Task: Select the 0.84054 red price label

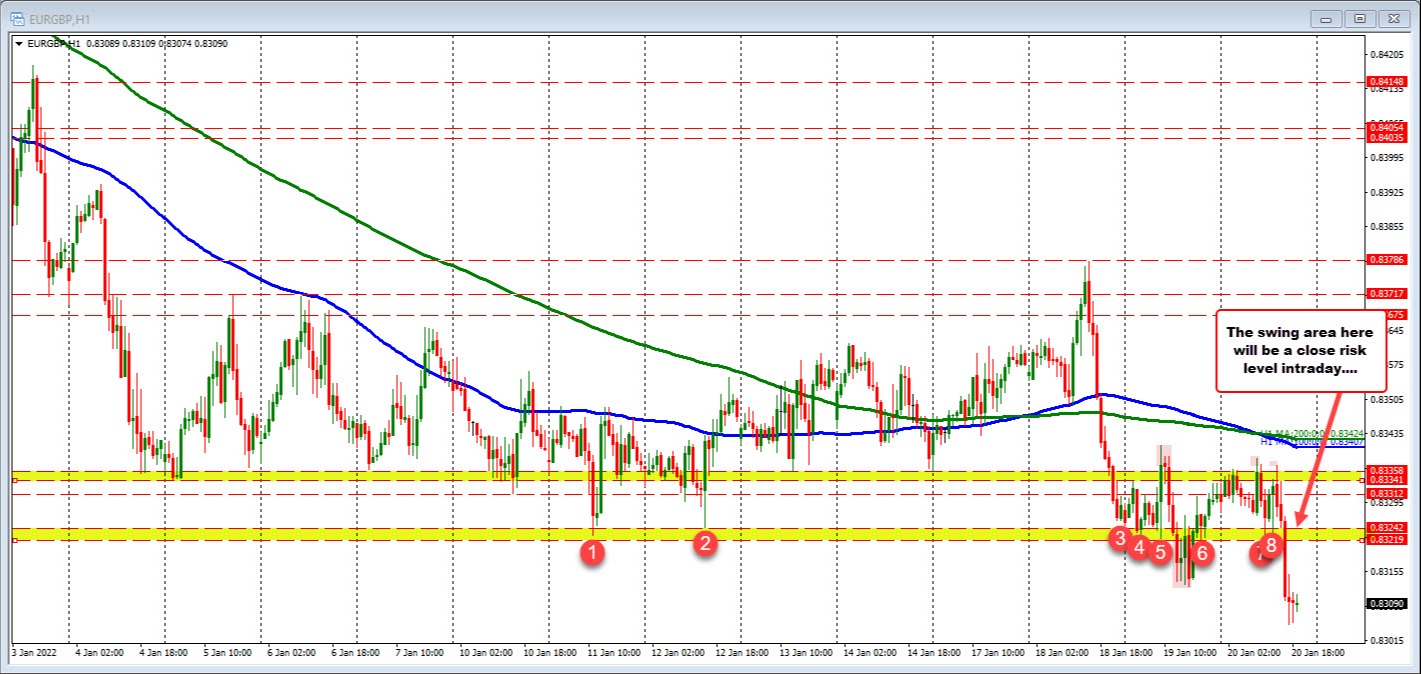Action: 1388,128
